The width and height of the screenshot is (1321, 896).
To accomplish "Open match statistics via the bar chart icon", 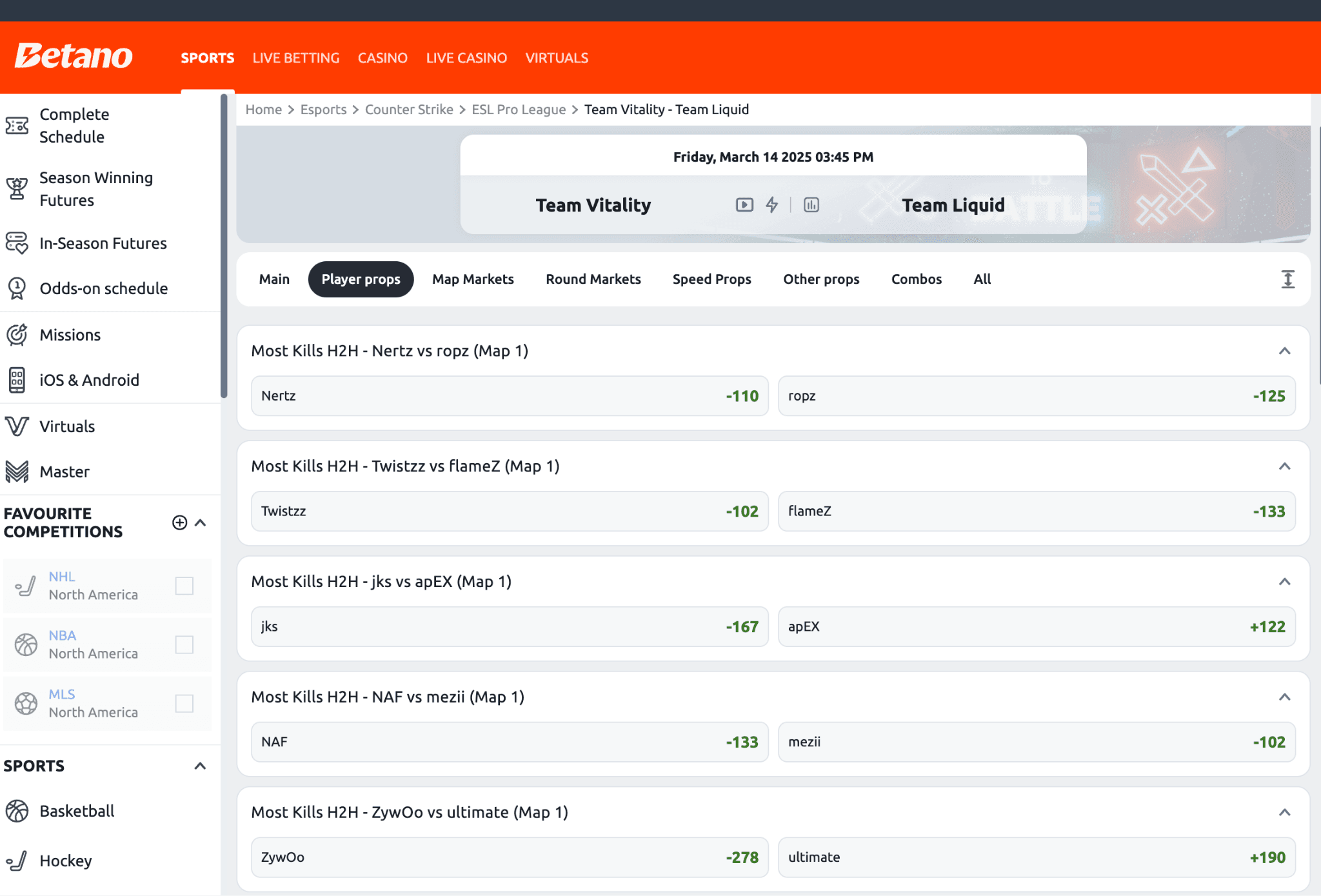I will (x=811, y=204).
